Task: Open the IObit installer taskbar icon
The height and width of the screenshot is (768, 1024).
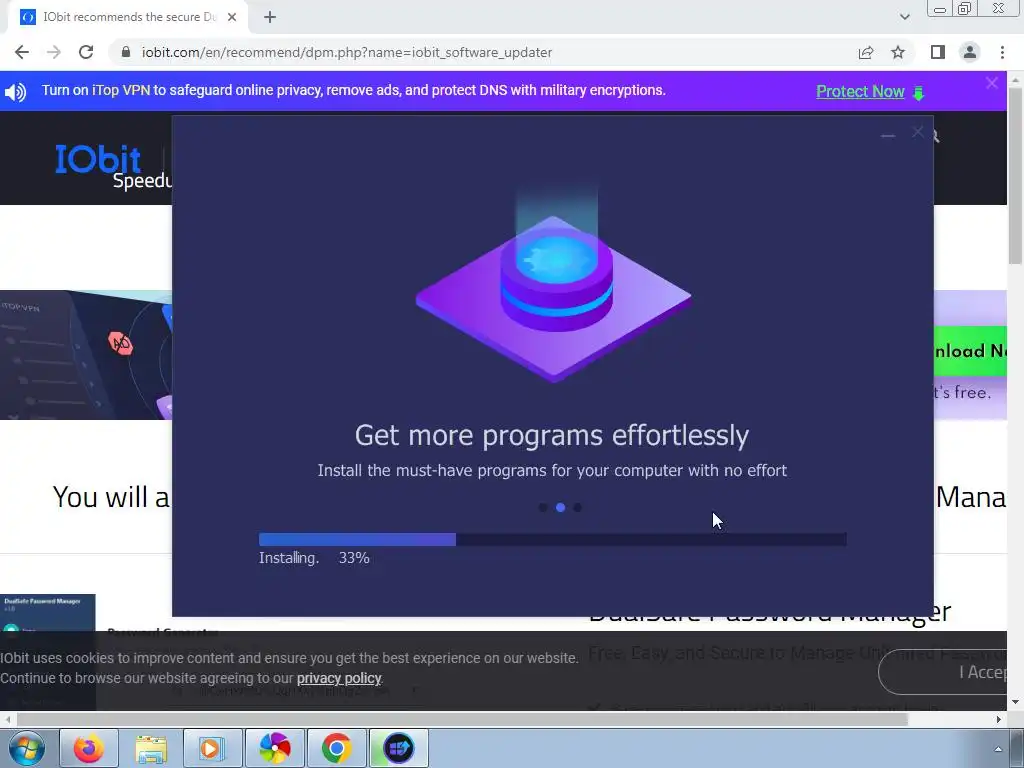Action: tap(399, 748)
